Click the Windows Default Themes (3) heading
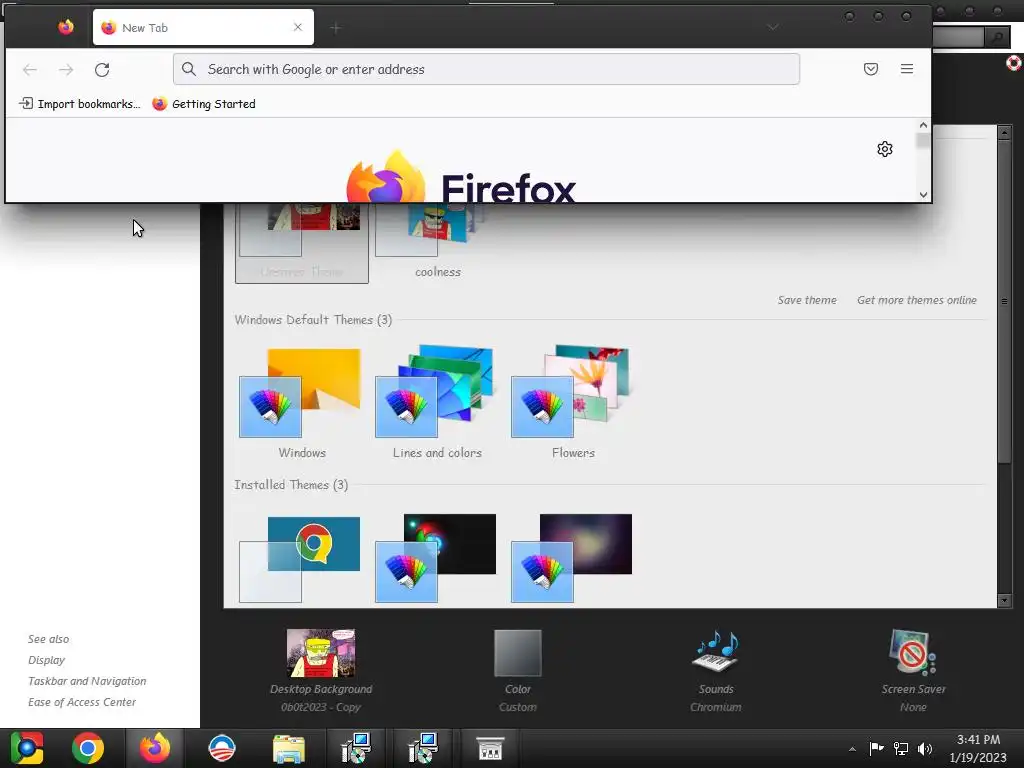The width and height of the screenshot is (1024, 768). pyautogui.click(x=313, y=320)
